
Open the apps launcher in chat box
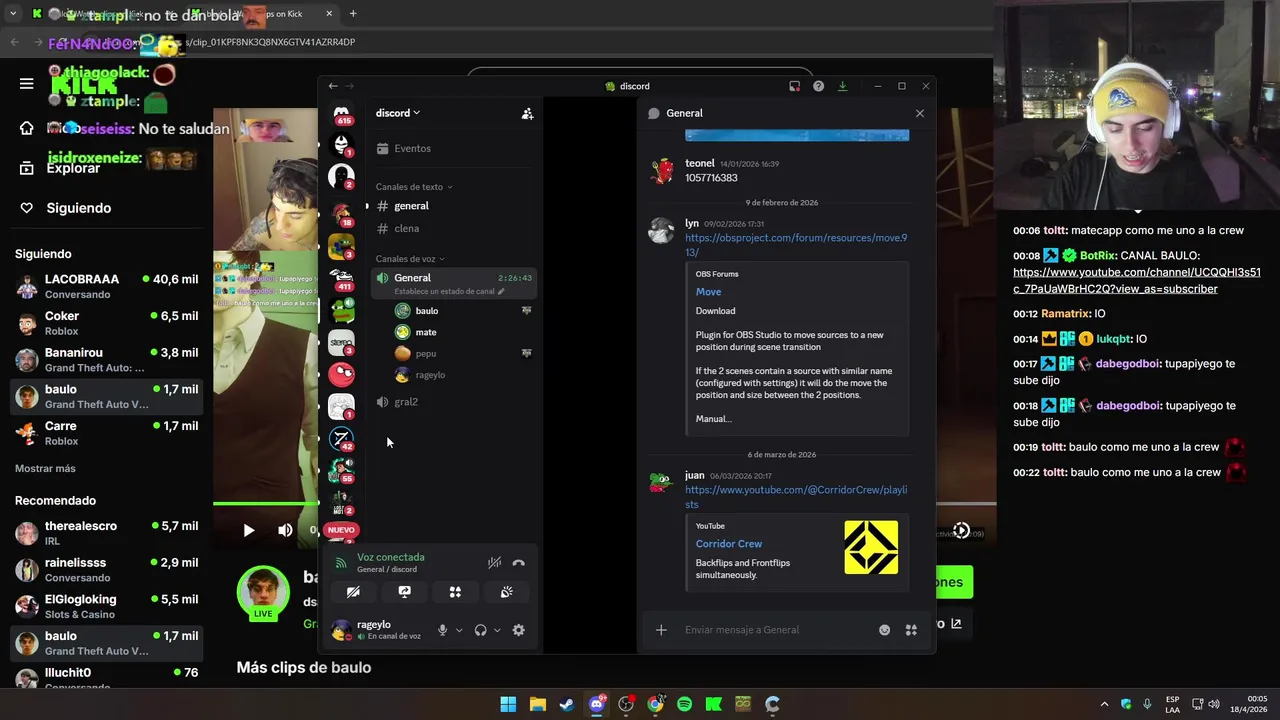911,630
